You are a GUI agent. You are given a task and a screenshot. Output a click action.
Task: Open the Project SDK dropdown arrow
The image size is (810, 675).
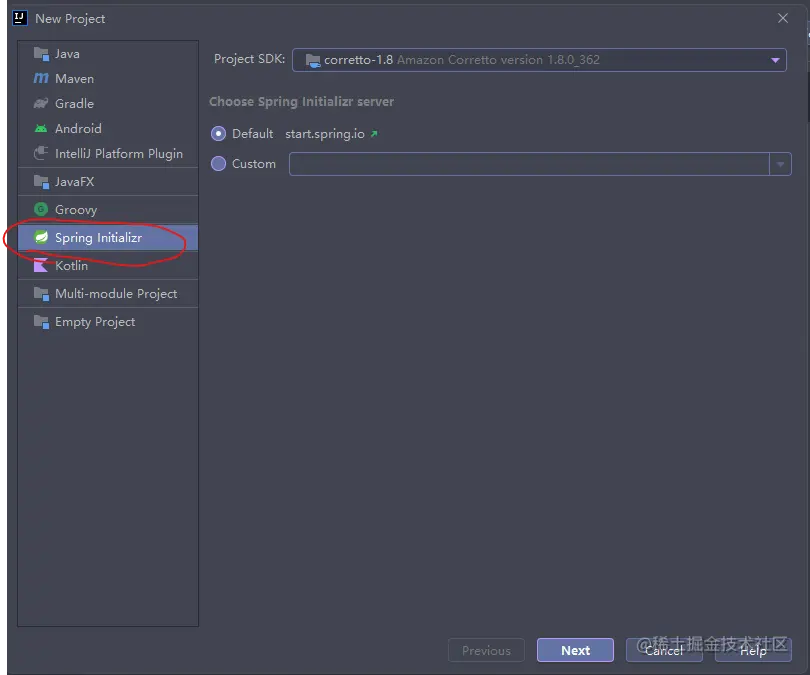(x=775, y=60)
